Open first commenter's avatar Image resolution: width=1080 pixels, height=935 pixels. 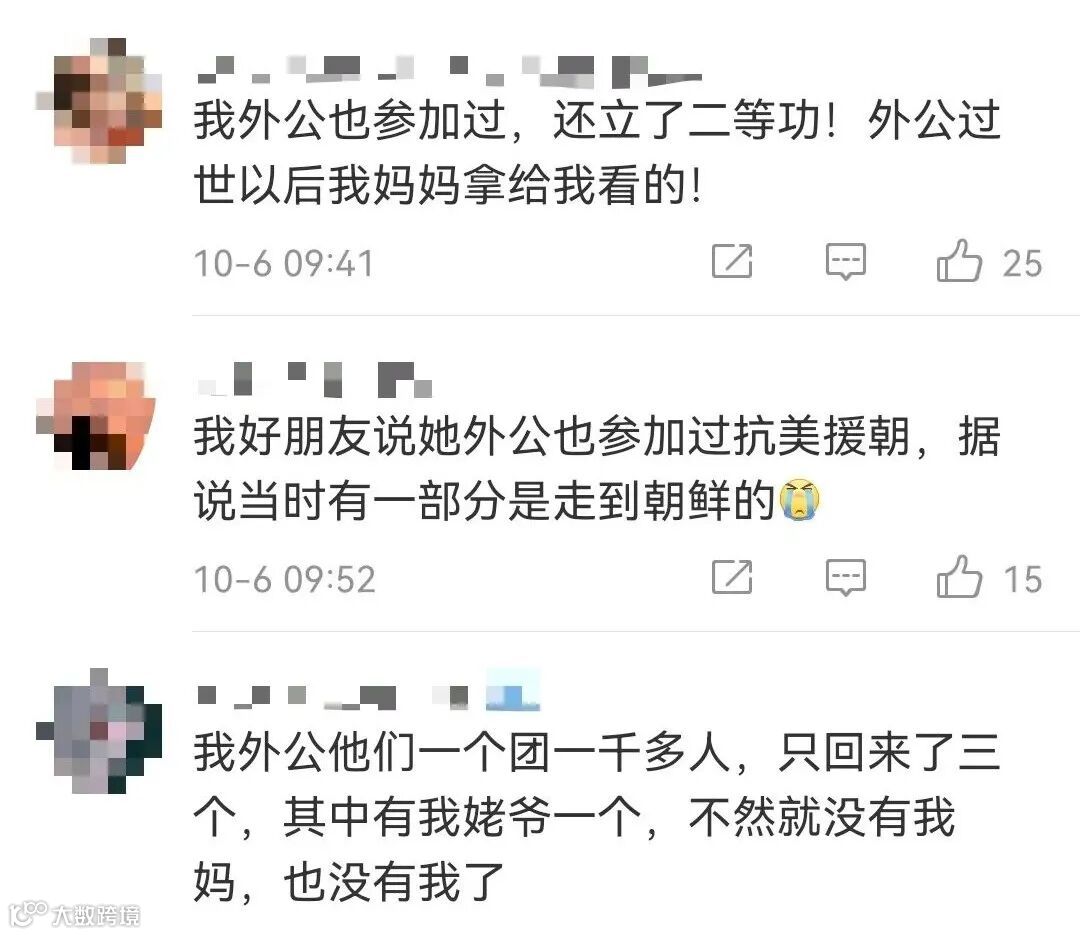99,101
